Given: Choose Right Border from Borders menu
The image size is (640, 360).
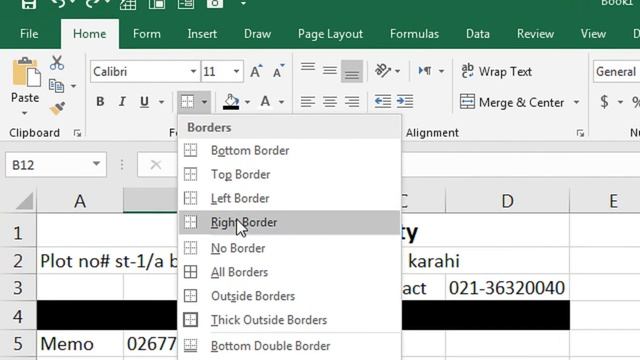Looking at the screenshot, I should coord(289,223).
